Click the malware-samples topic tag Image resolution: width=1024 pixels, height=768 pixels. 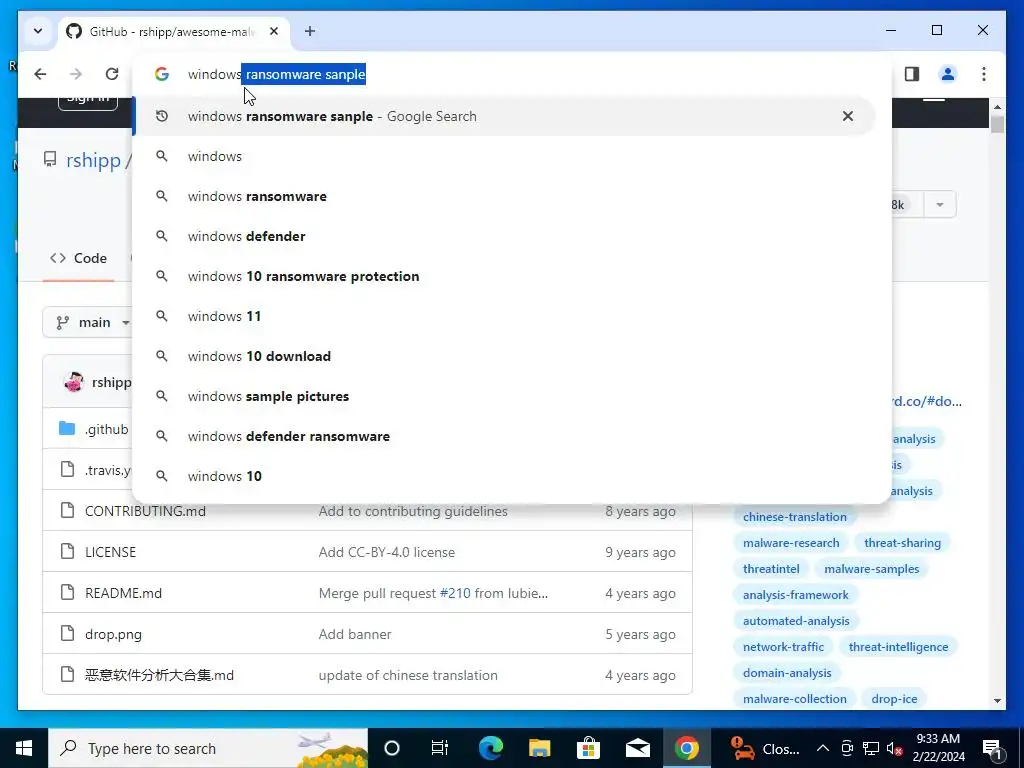[x=871, y=569]
